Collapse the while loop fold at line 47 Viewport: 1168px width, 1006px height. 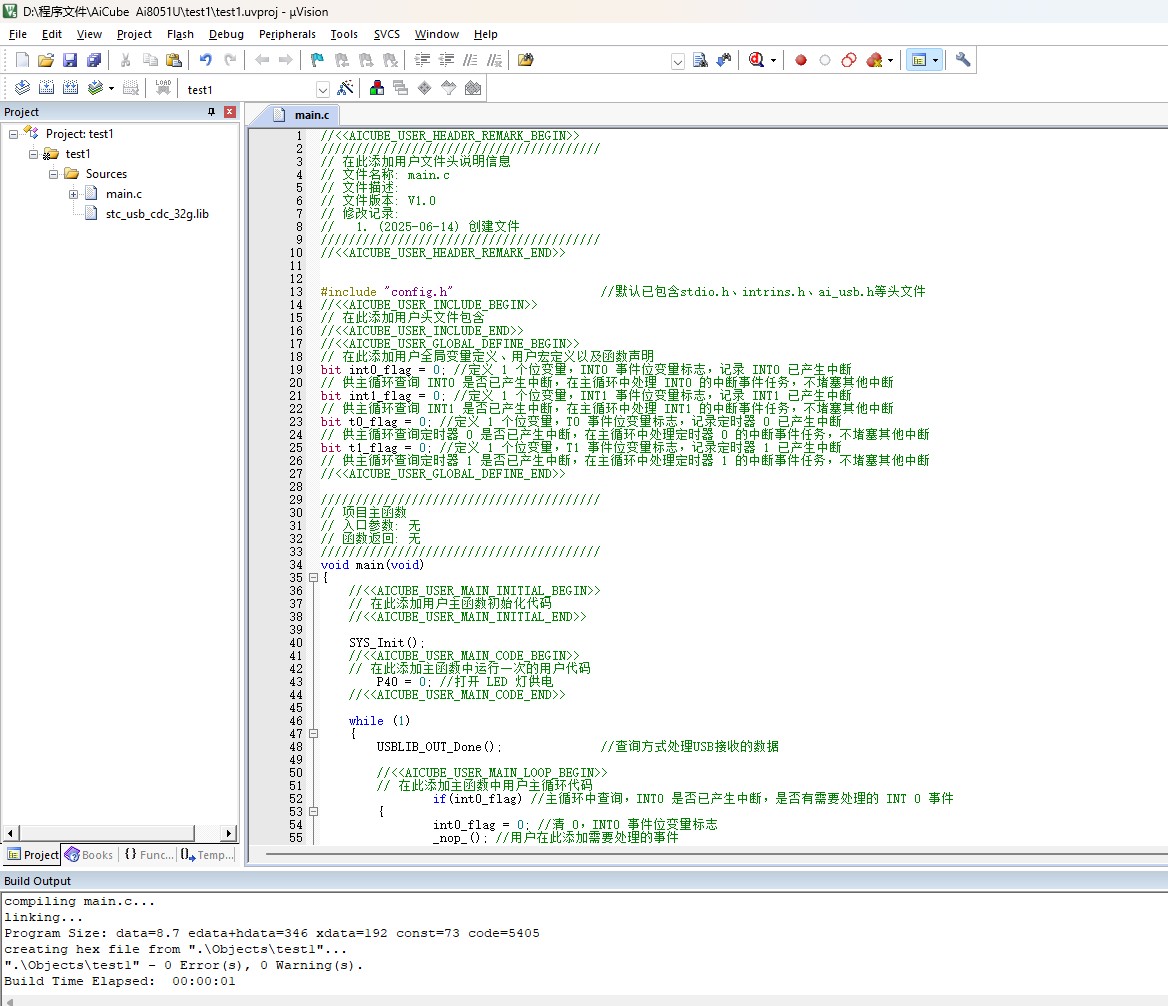pyautogui.click(x=314, y=733)
